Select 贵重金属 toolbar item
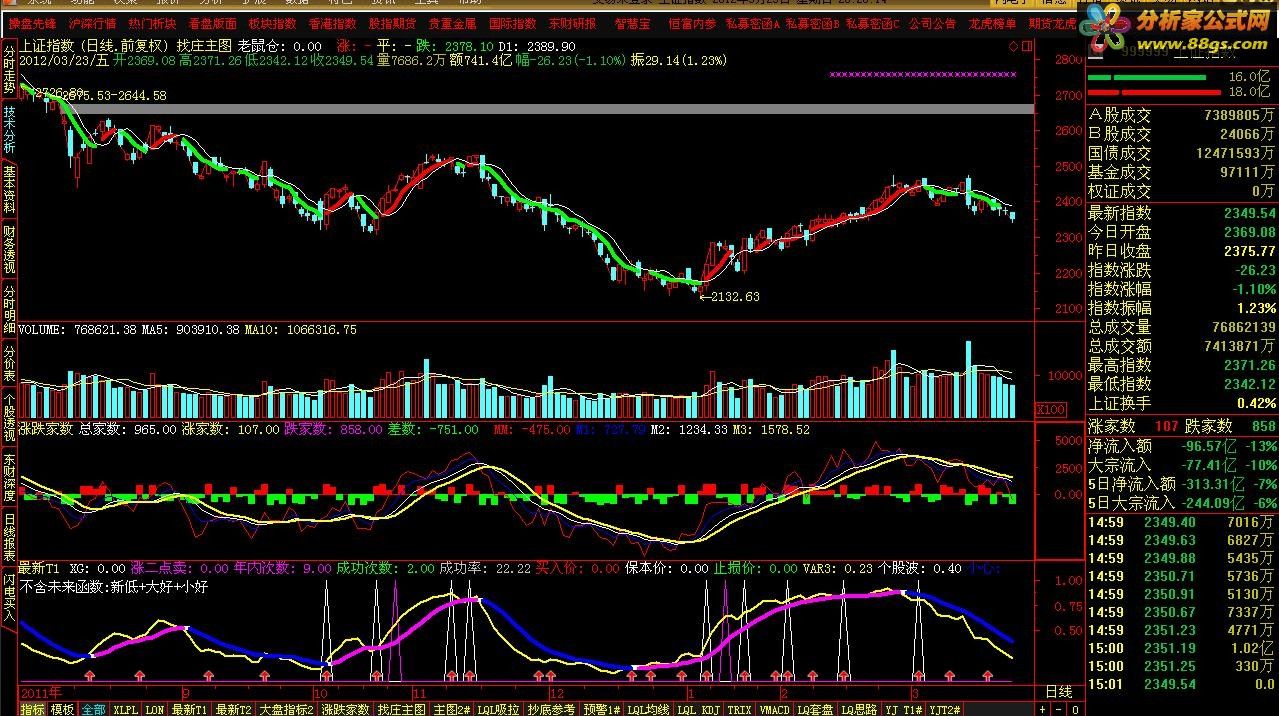 (452, 23)
